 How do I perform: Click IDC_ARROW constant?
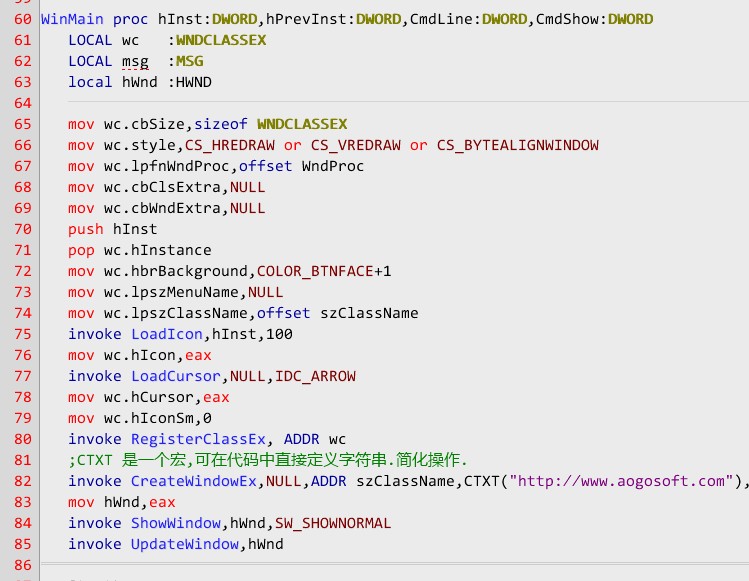[x=315, y=377]
